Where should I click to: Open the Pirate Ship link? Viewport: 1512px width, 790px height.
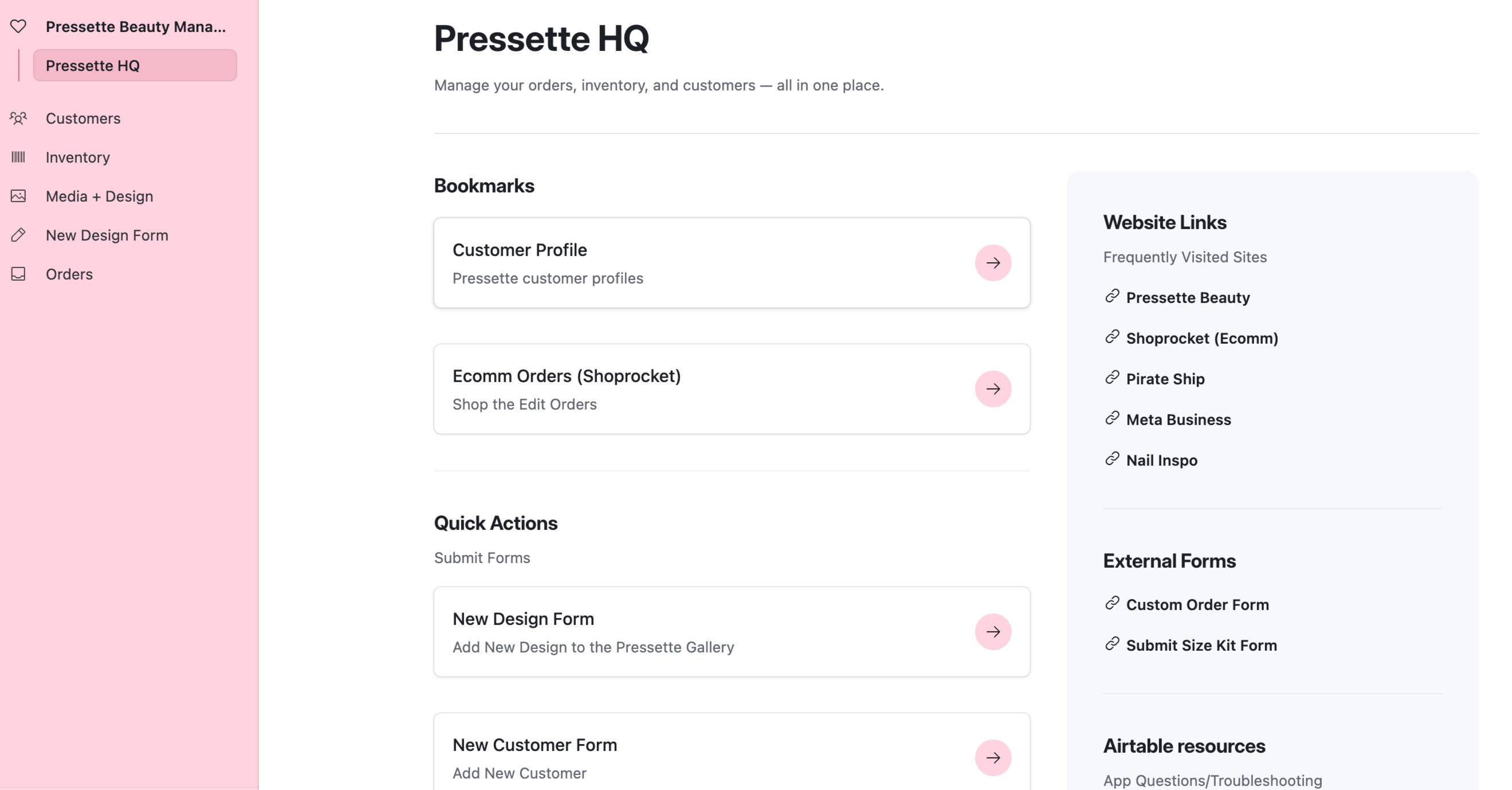1165,379
